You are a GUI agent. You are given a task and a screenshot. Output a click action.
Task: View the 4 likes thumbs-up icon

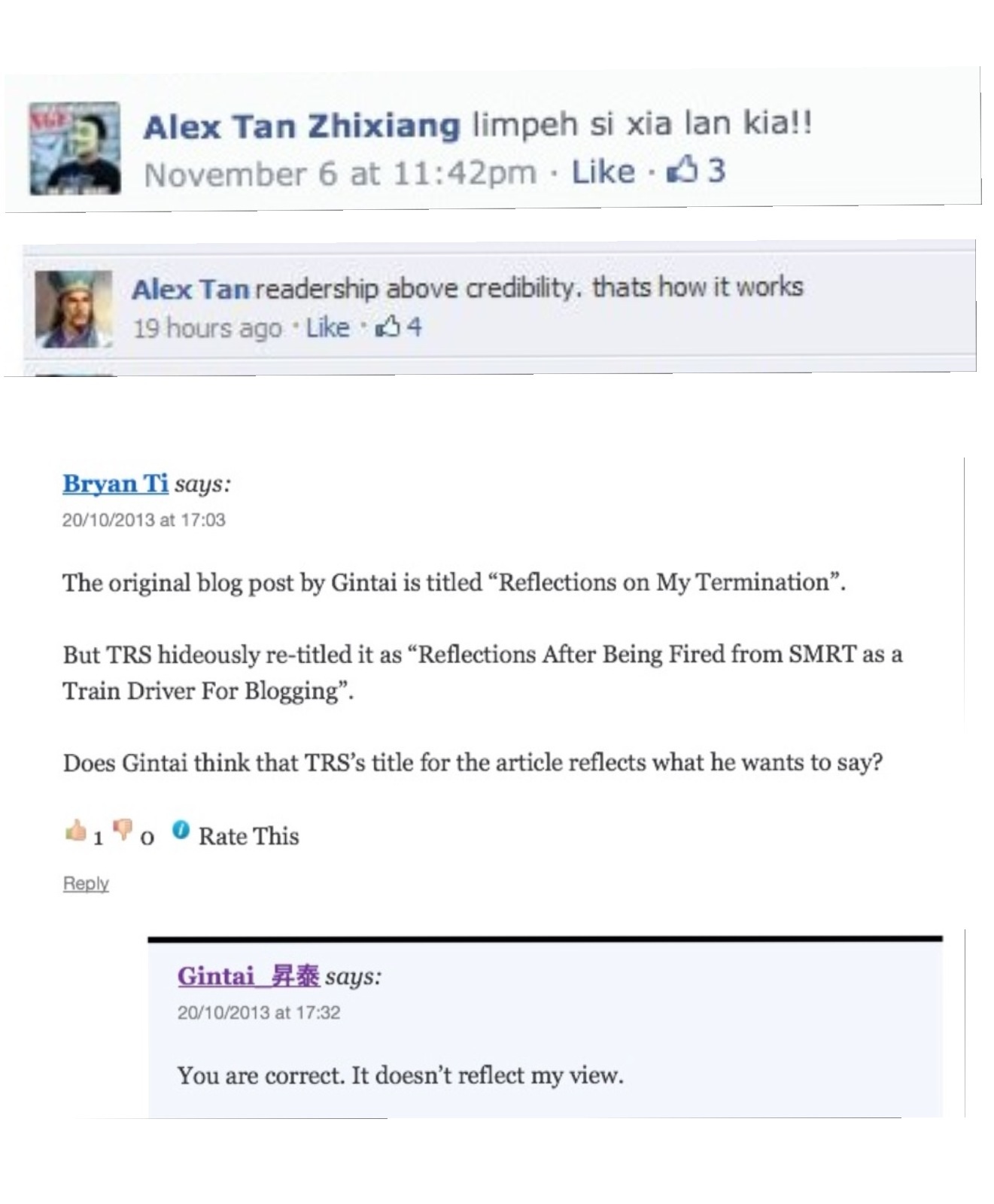[388, 327]
